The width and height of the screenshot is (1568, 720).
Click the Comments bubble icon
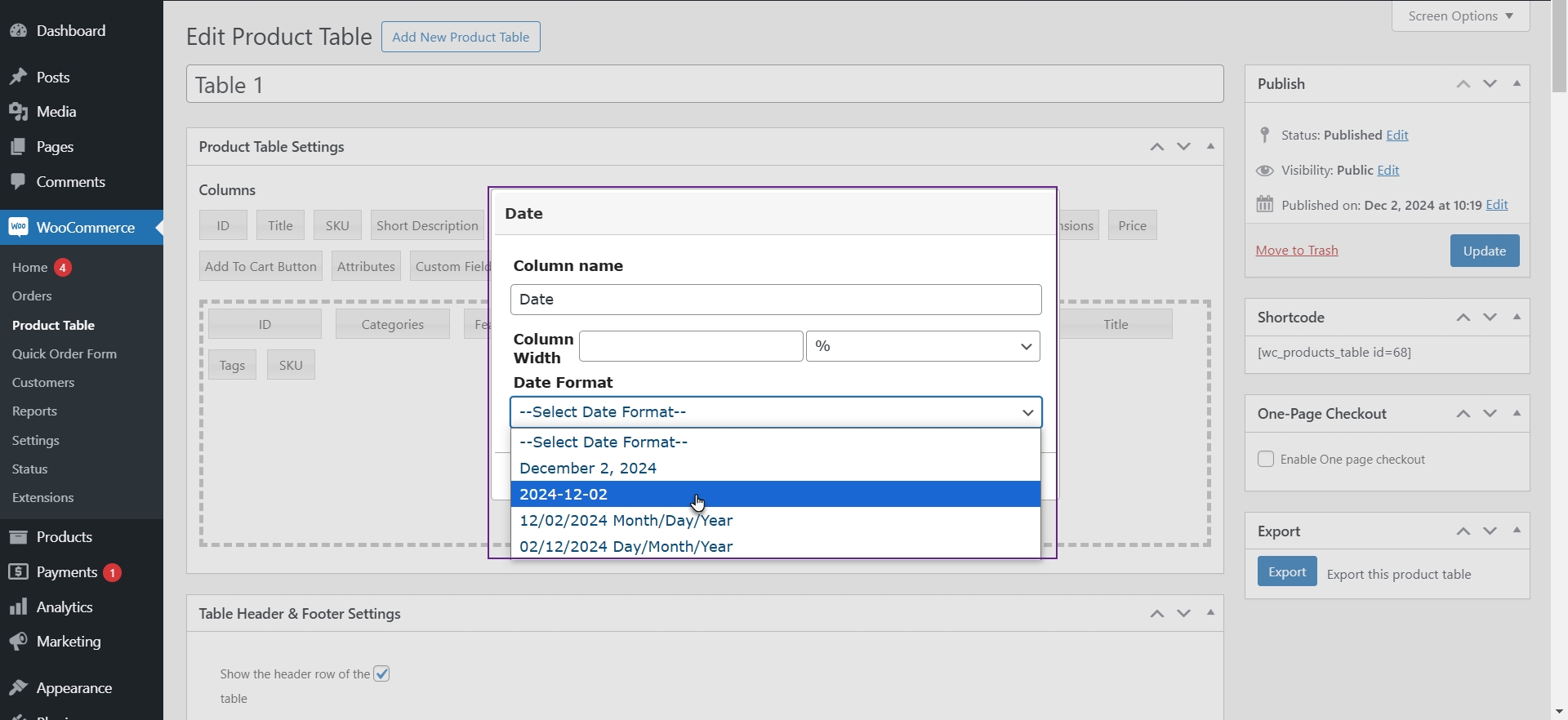[18, 182]
